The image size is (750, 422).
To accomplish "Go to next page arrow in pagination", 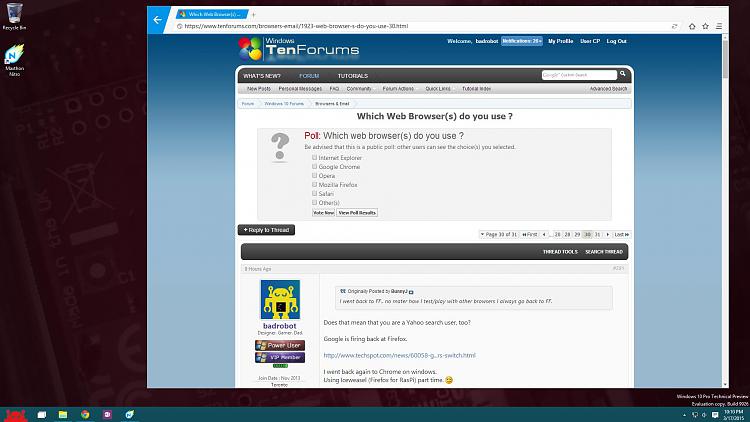I will click(608, 234).
